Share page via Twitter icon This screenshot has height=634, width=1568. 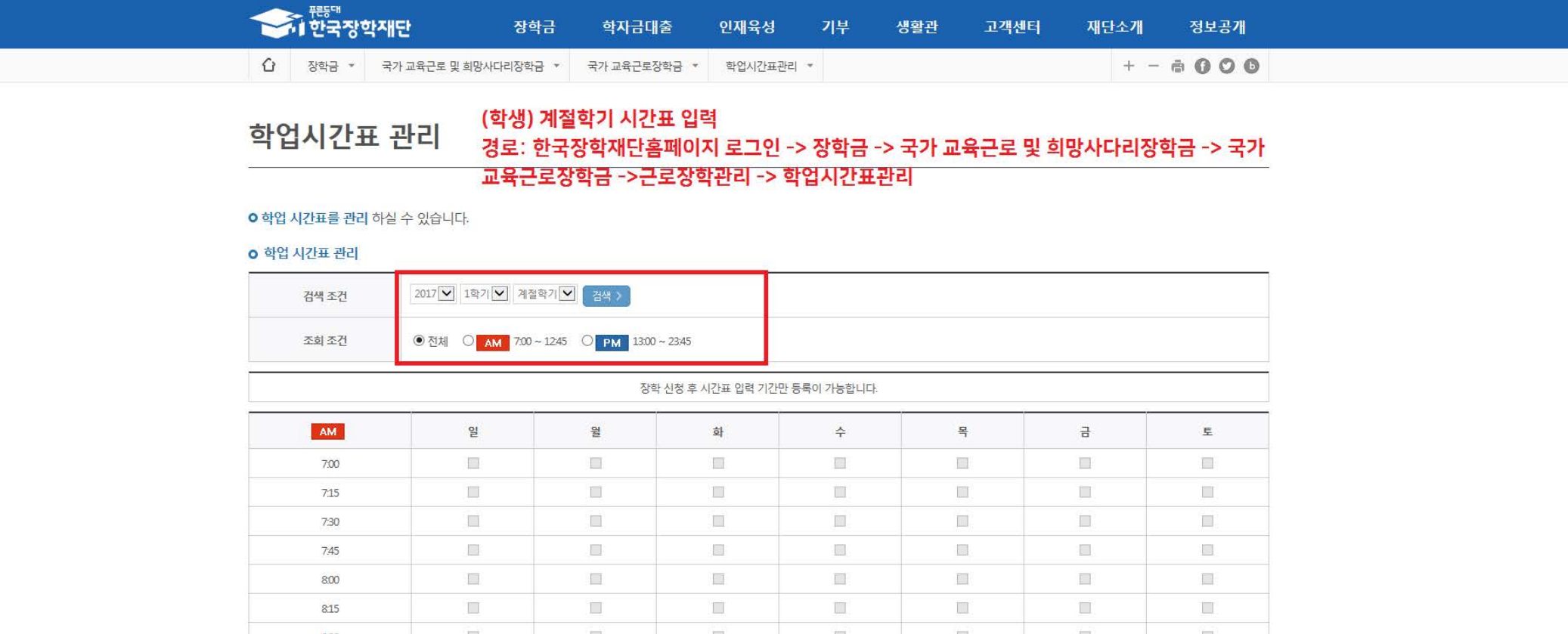[x=1226, y=66]
